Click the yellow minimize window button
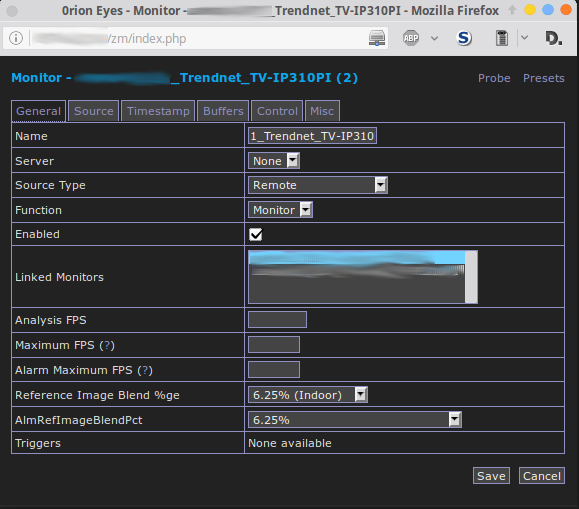Image resolution: width=579 pixels, height=509 pixels. pyautogui.click(x=530, y=10)
